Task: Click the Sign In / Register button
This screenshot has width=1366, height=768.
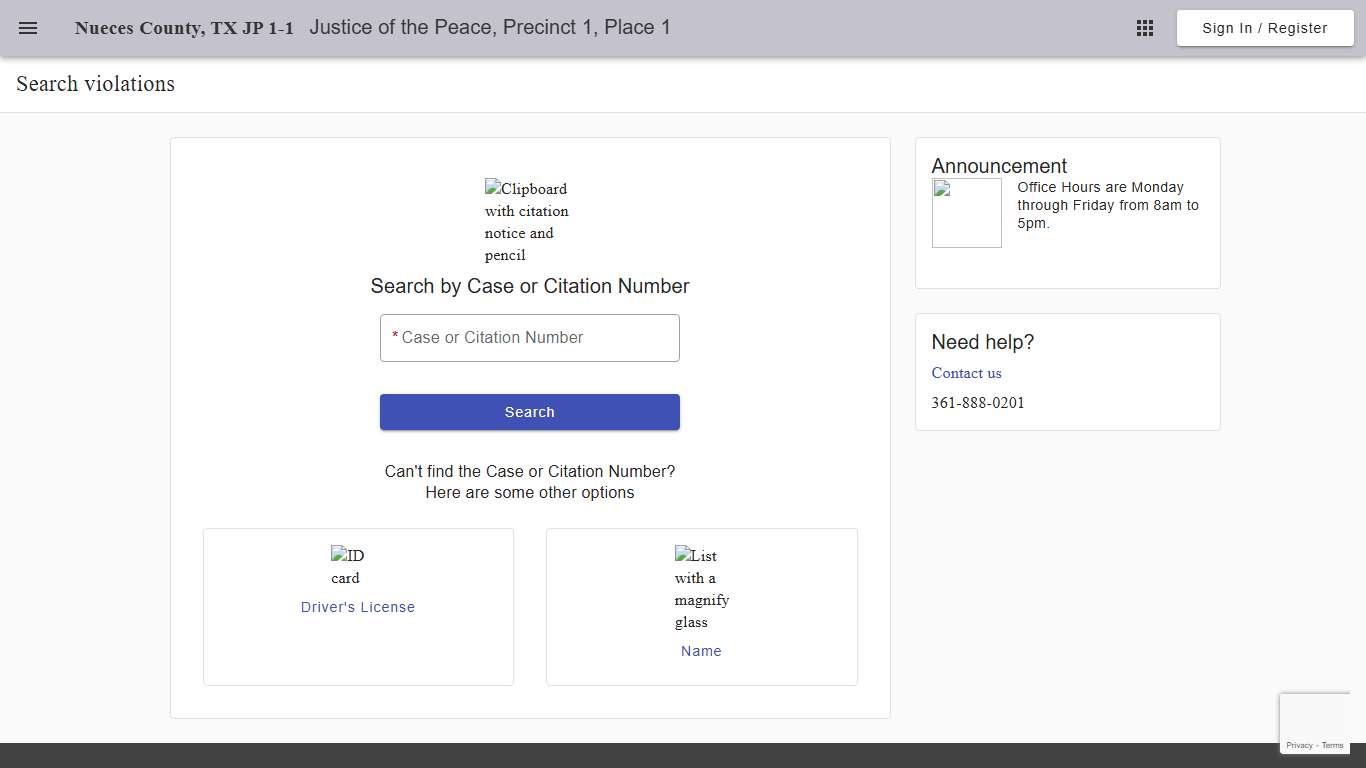Action: coord(1264,28)
